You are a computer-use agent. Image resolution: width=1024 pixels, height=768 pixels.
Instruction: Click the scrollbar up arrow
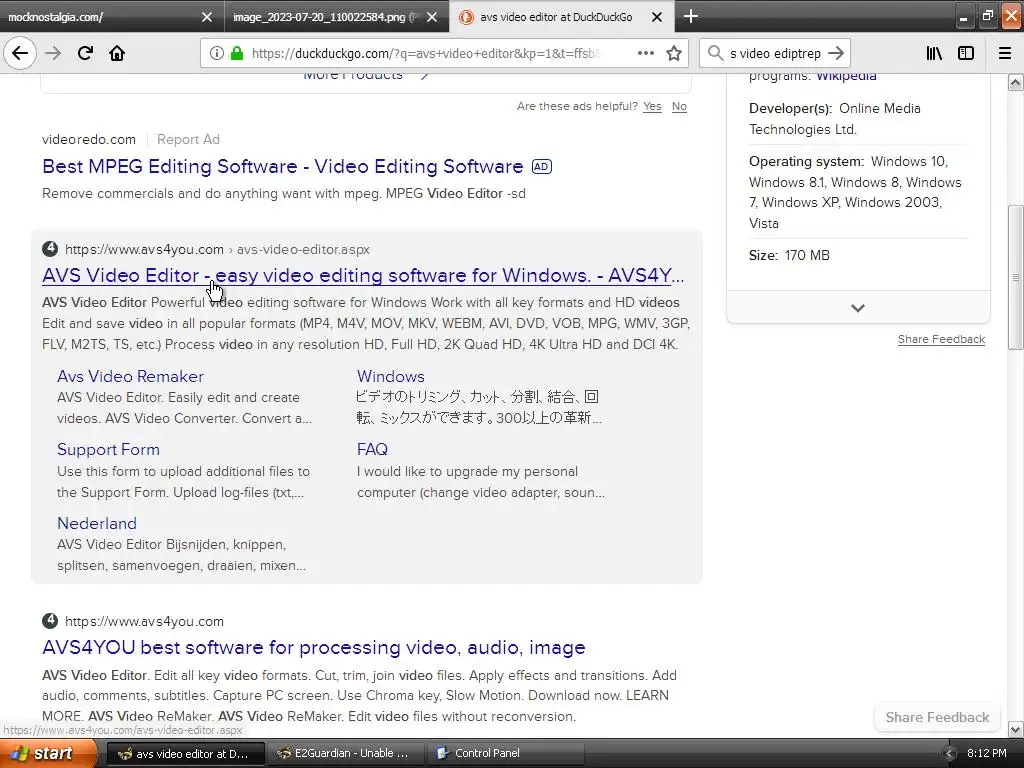1016,82
